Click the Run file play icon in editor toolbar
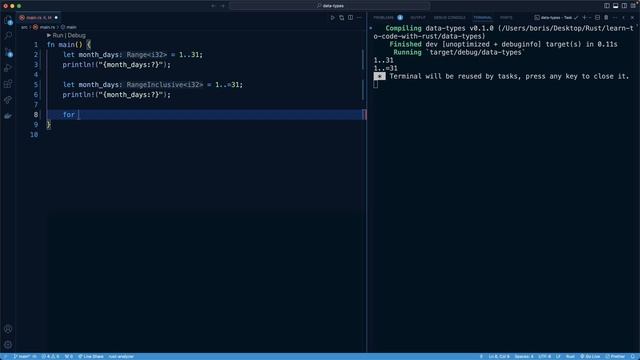The image size is (640, 360). [333, 18]
